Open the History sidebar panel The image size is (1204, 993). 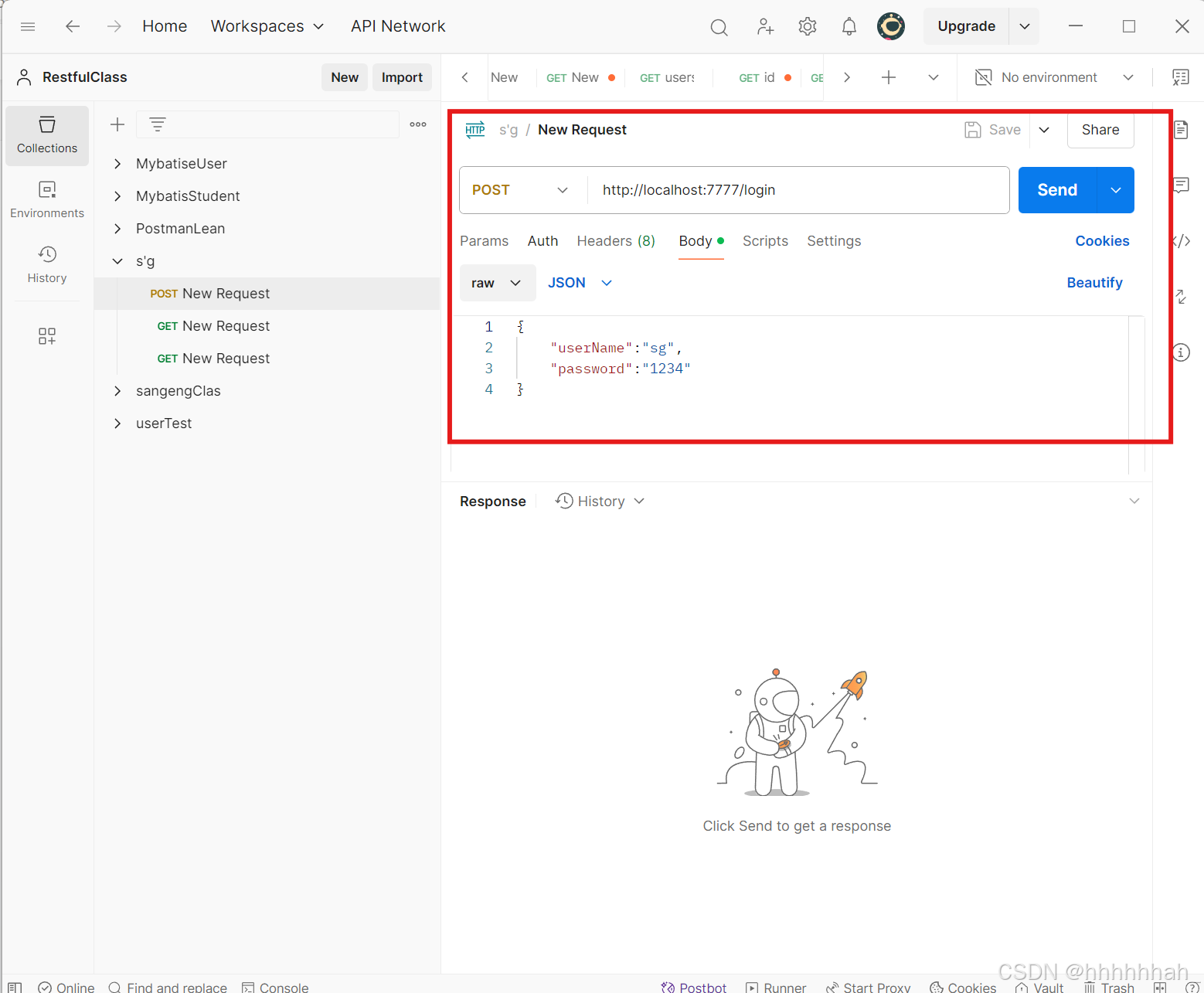(47, 265)
